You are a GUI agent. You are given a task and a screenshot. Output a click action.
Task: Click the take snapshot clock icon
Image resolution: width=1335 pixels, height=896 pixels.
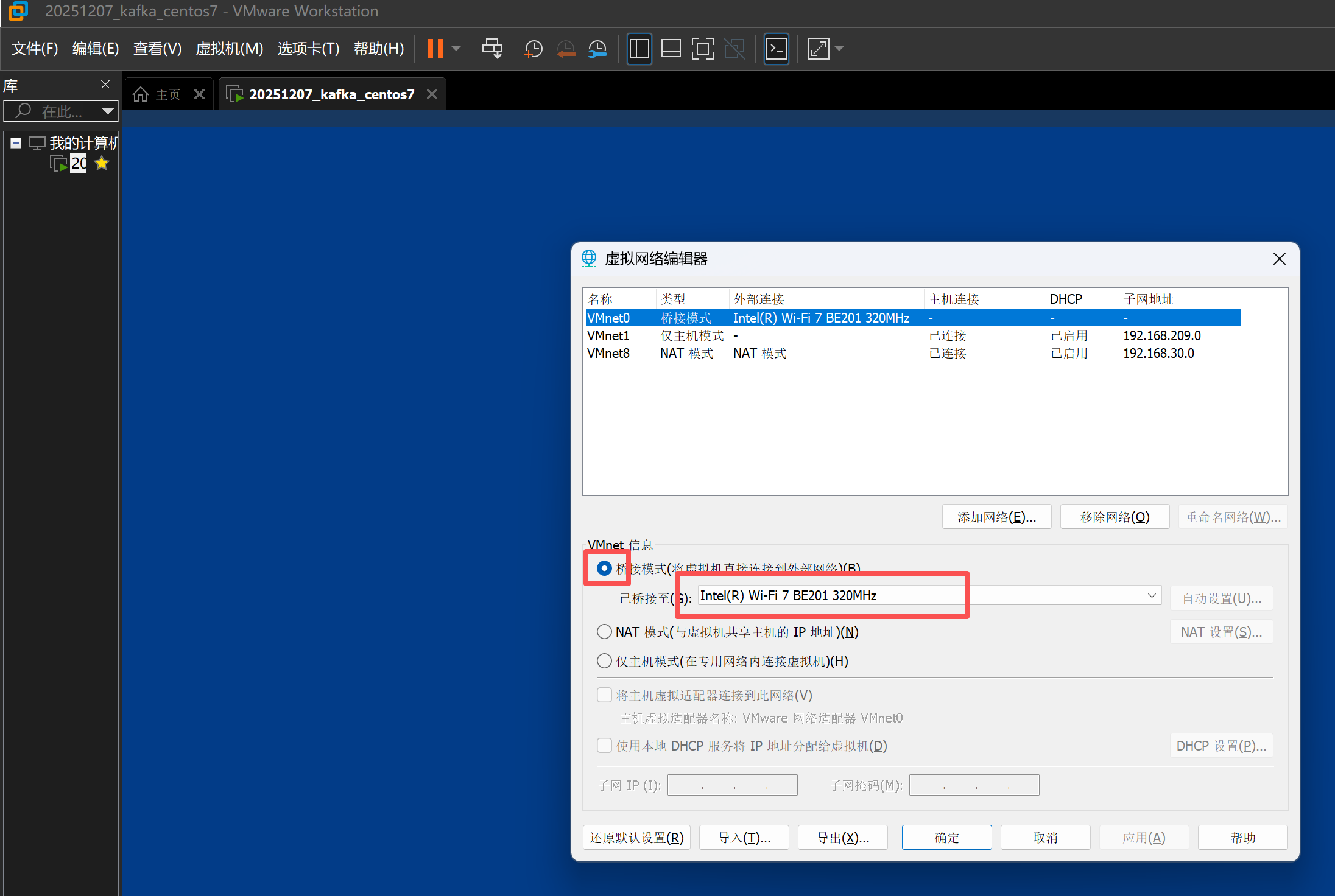(534, 49)
